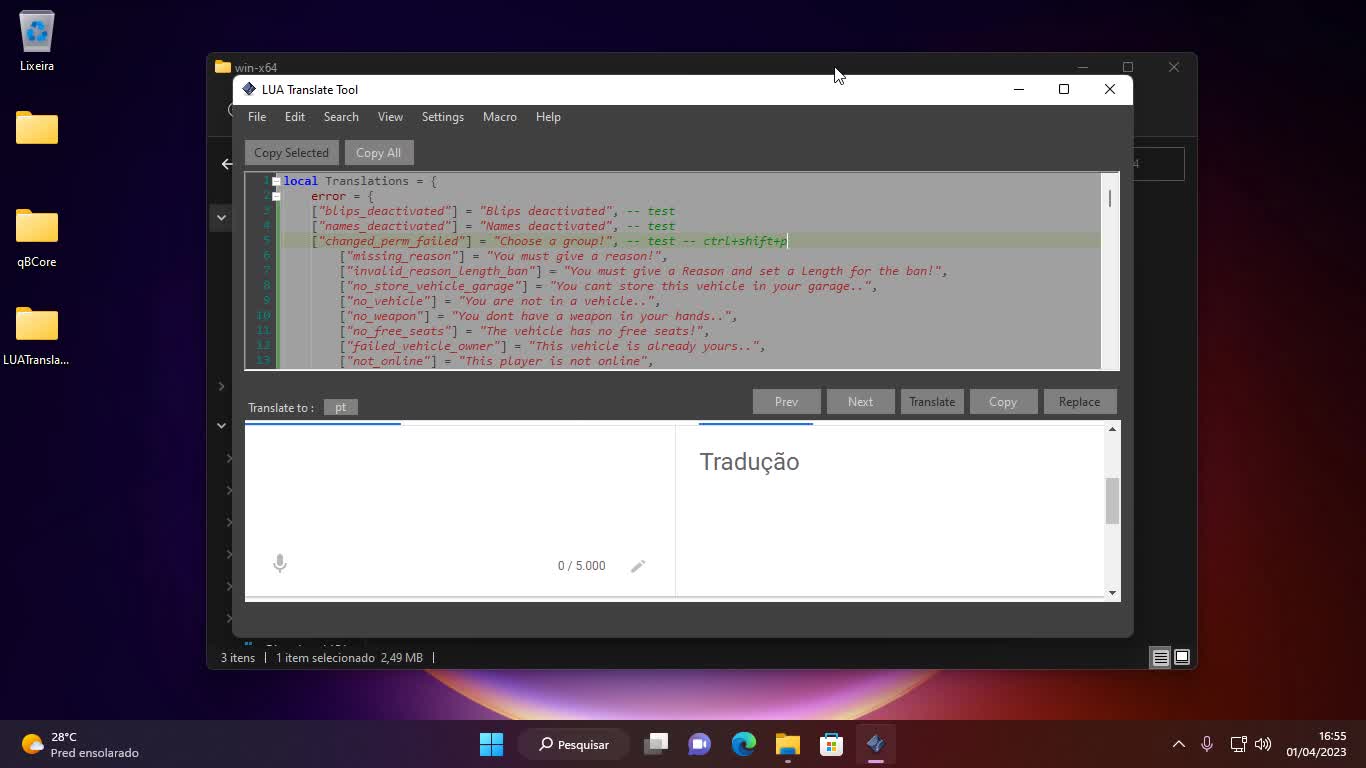
Task: Click the microphone voice input icon
Action: [280, 564]
